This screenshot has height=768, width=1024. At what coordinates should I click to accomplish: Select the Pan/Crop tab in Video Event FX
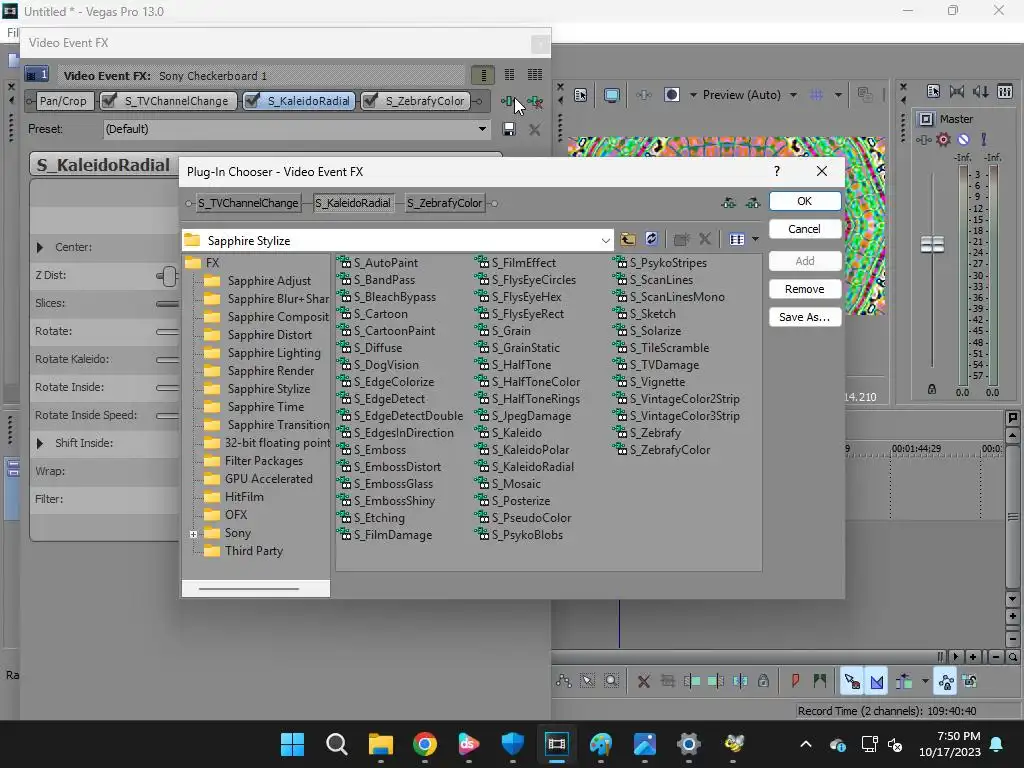coord(63,101)
